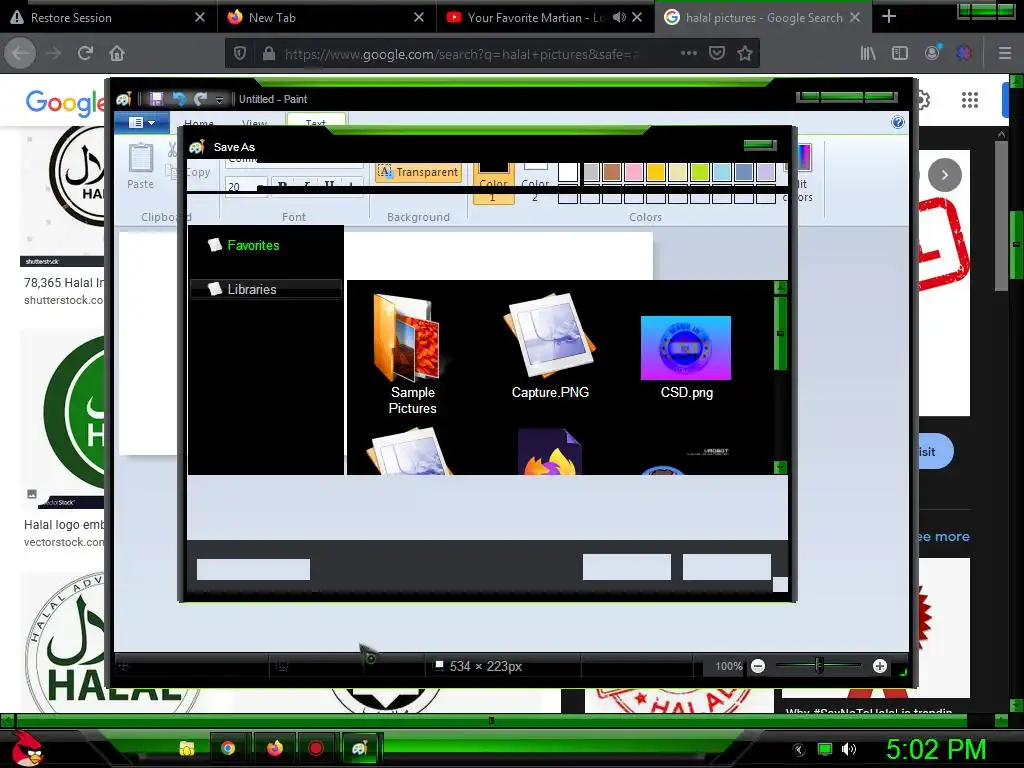Open Chrome from the taskbar
Screen dimensions: 1024x768
[x=228, y=748]
